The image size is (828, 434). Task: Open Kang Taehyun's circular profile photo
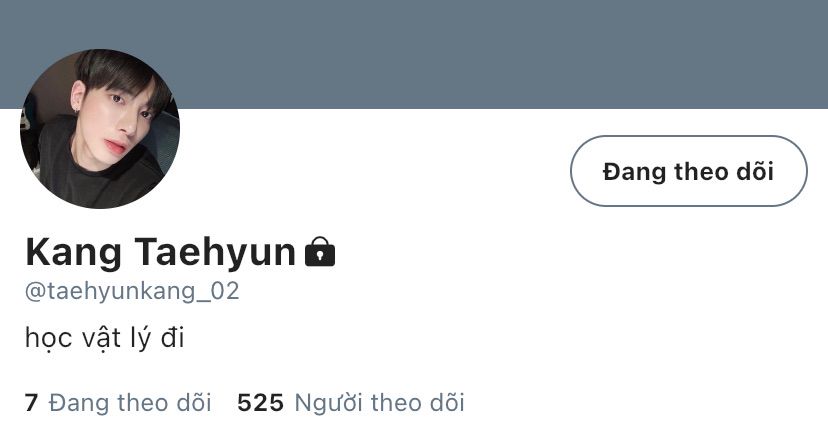point(100,128)
